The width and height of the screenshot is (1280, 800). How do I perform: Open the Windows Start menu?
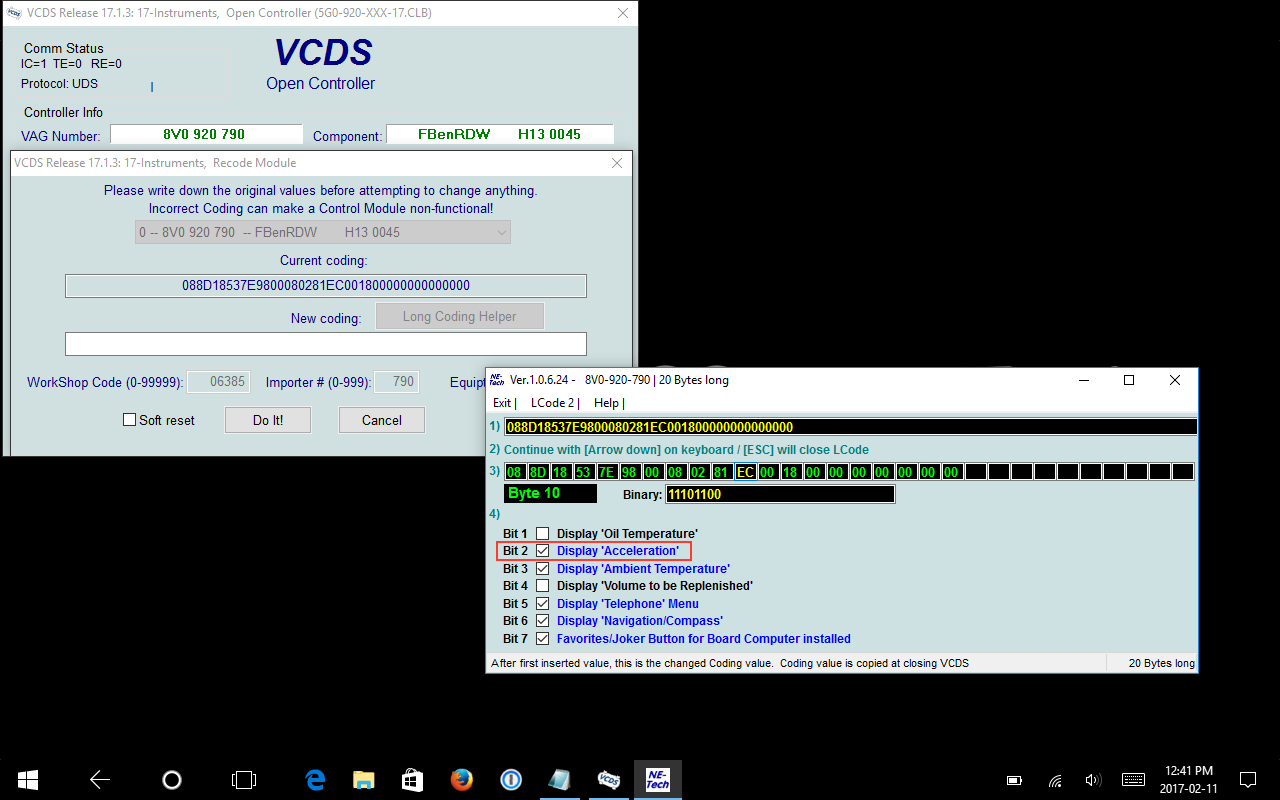point(27,780)
